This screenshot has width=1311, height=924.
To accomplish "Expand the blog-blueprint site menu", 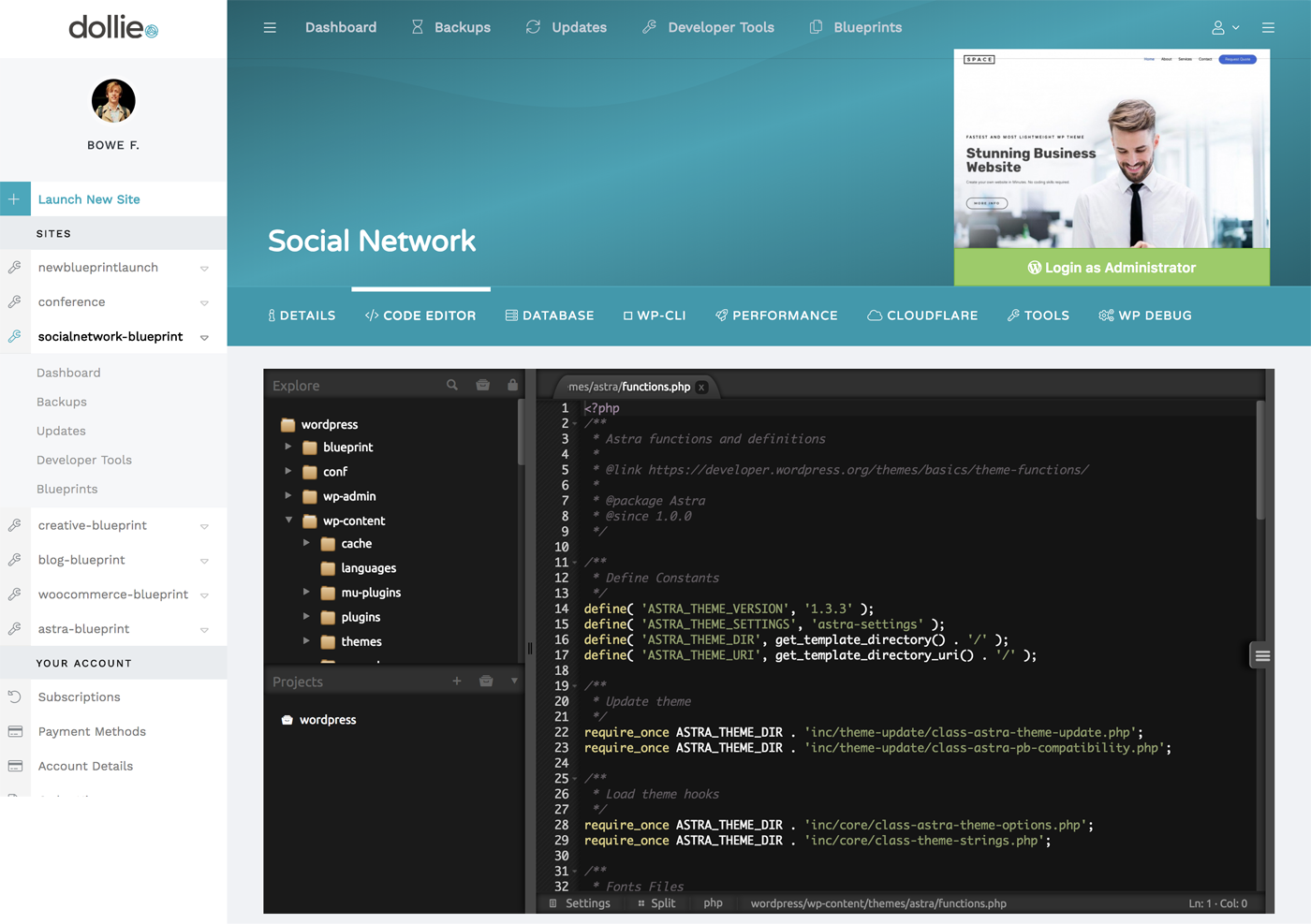I will click(x=204, y=562).
